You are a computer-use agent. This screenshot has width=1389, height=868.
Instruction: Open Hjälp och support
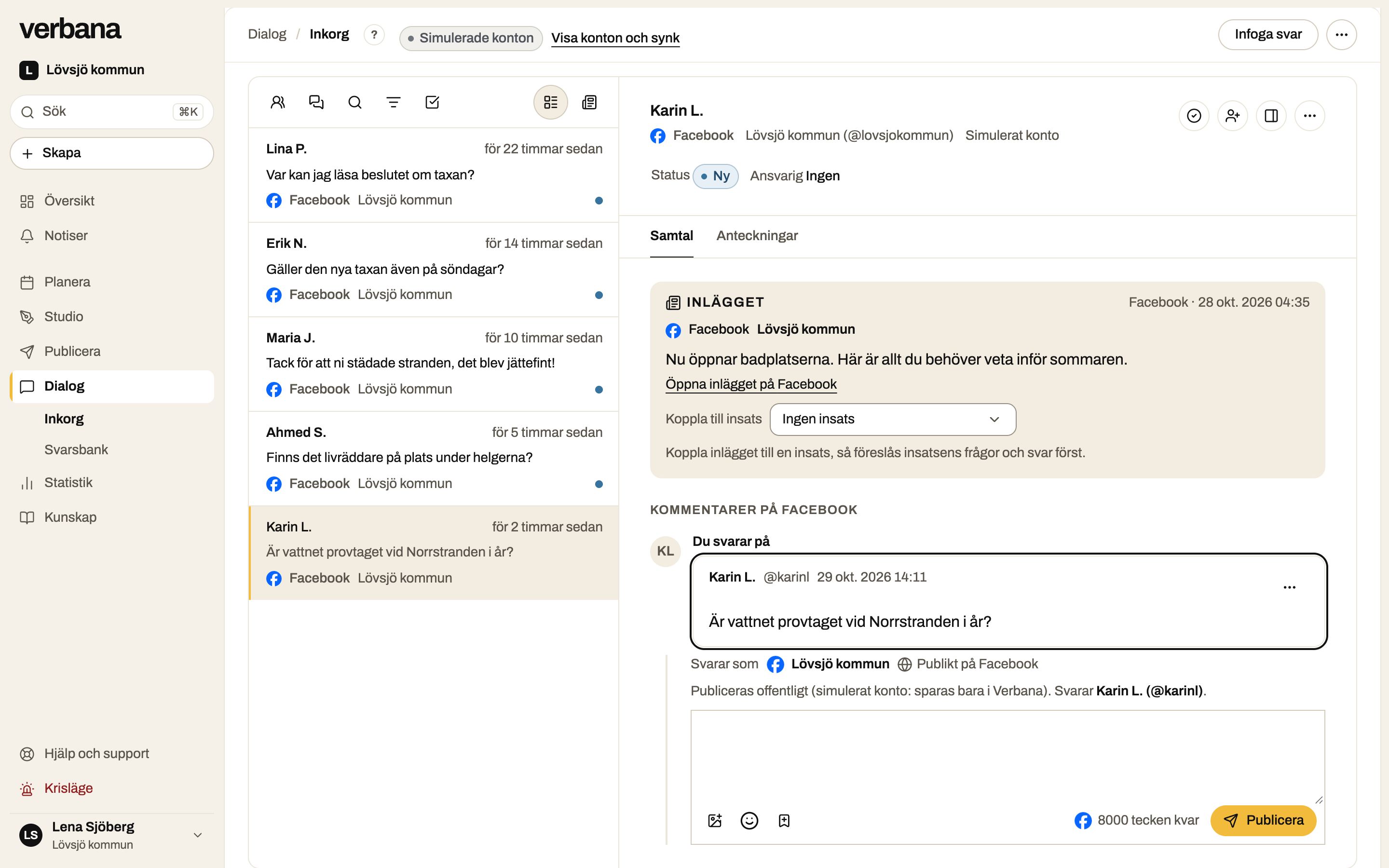[x=112, y=754]
